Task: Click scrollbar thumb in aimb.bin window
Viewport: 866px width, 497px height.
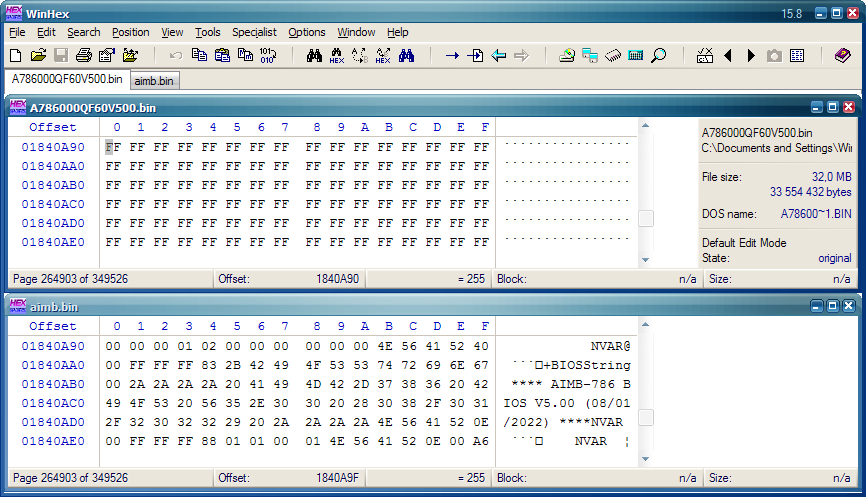Action: tap(646, 417)
